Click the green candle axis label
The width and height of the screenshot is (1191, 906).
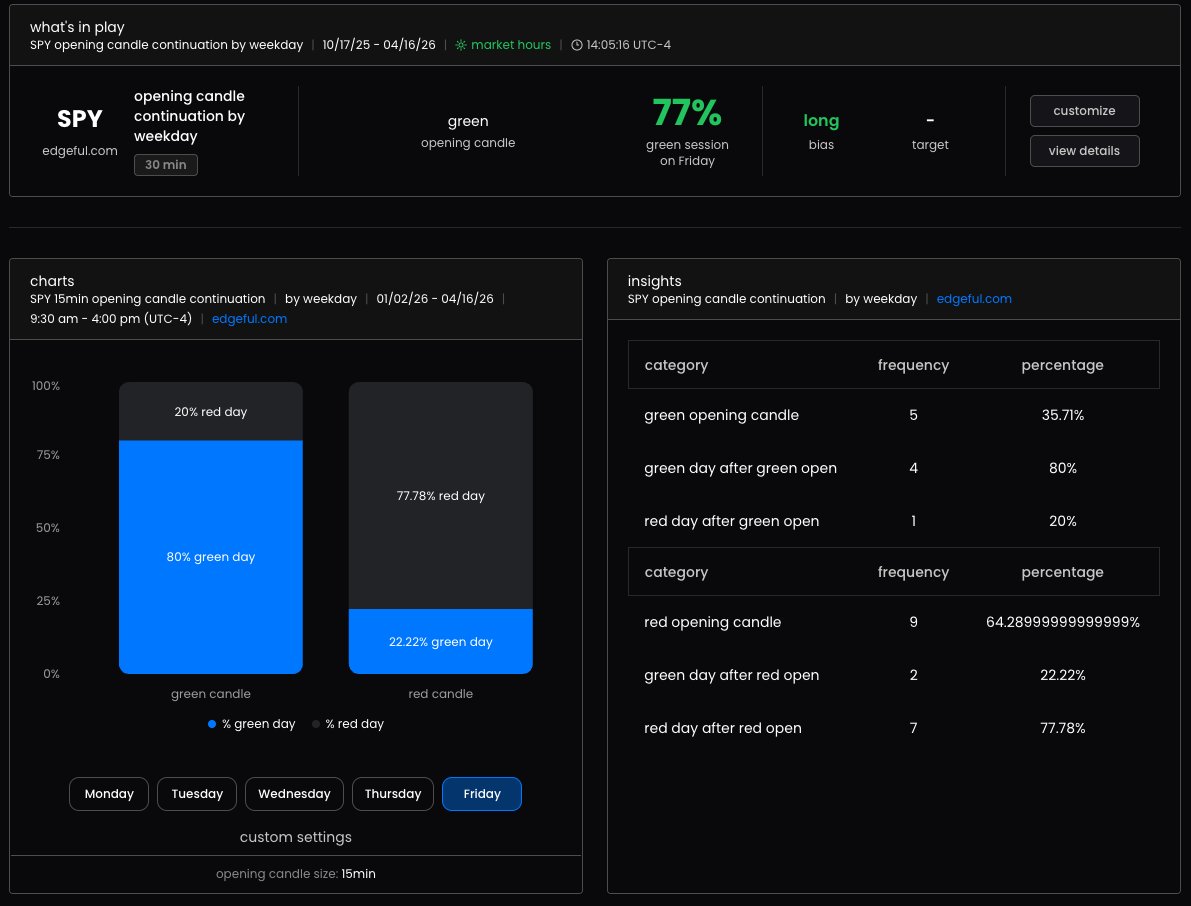(211, 694)
